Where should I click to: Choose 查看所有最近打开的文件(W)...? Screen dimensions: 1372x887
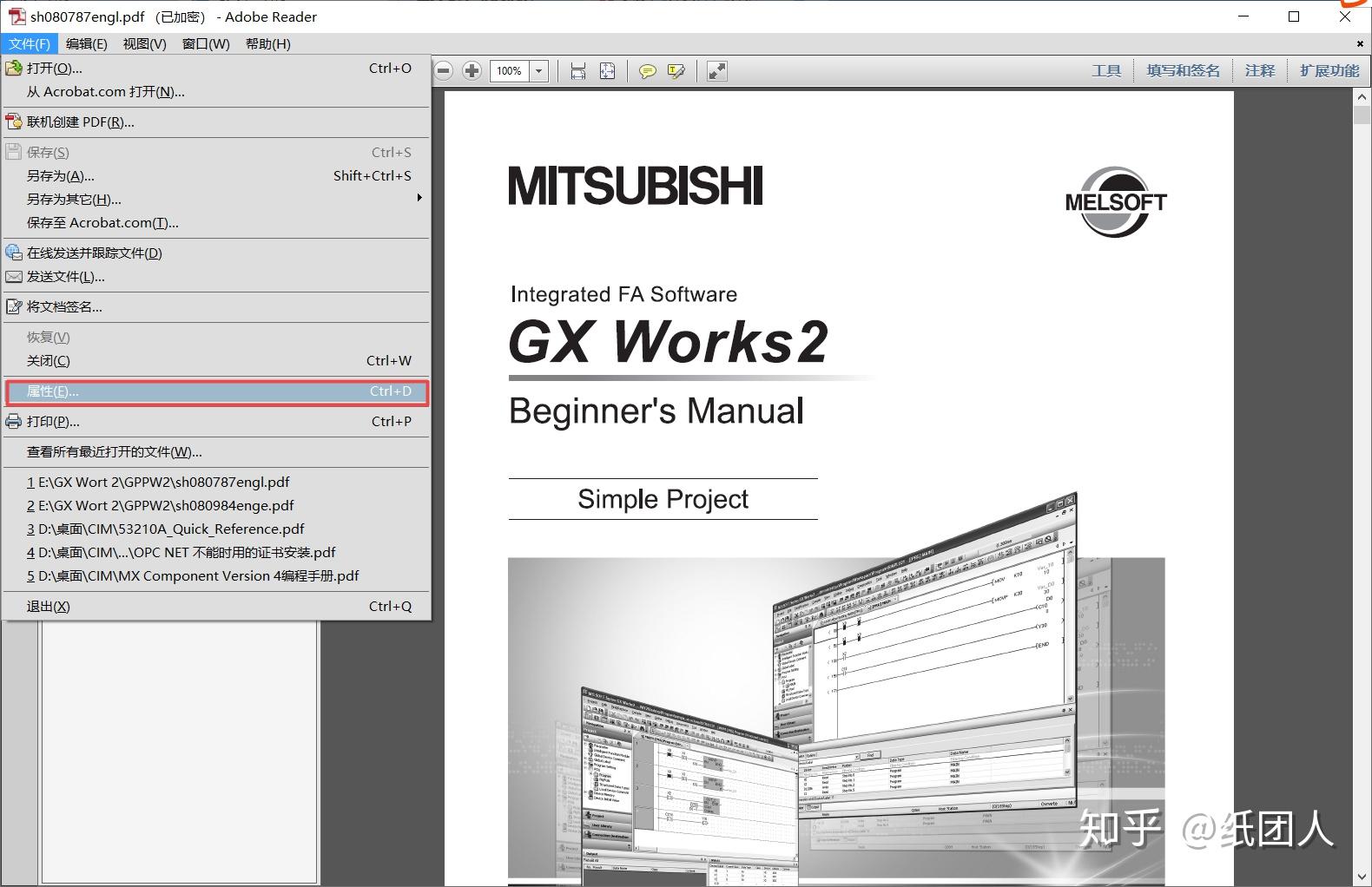[x=216, y=451]
